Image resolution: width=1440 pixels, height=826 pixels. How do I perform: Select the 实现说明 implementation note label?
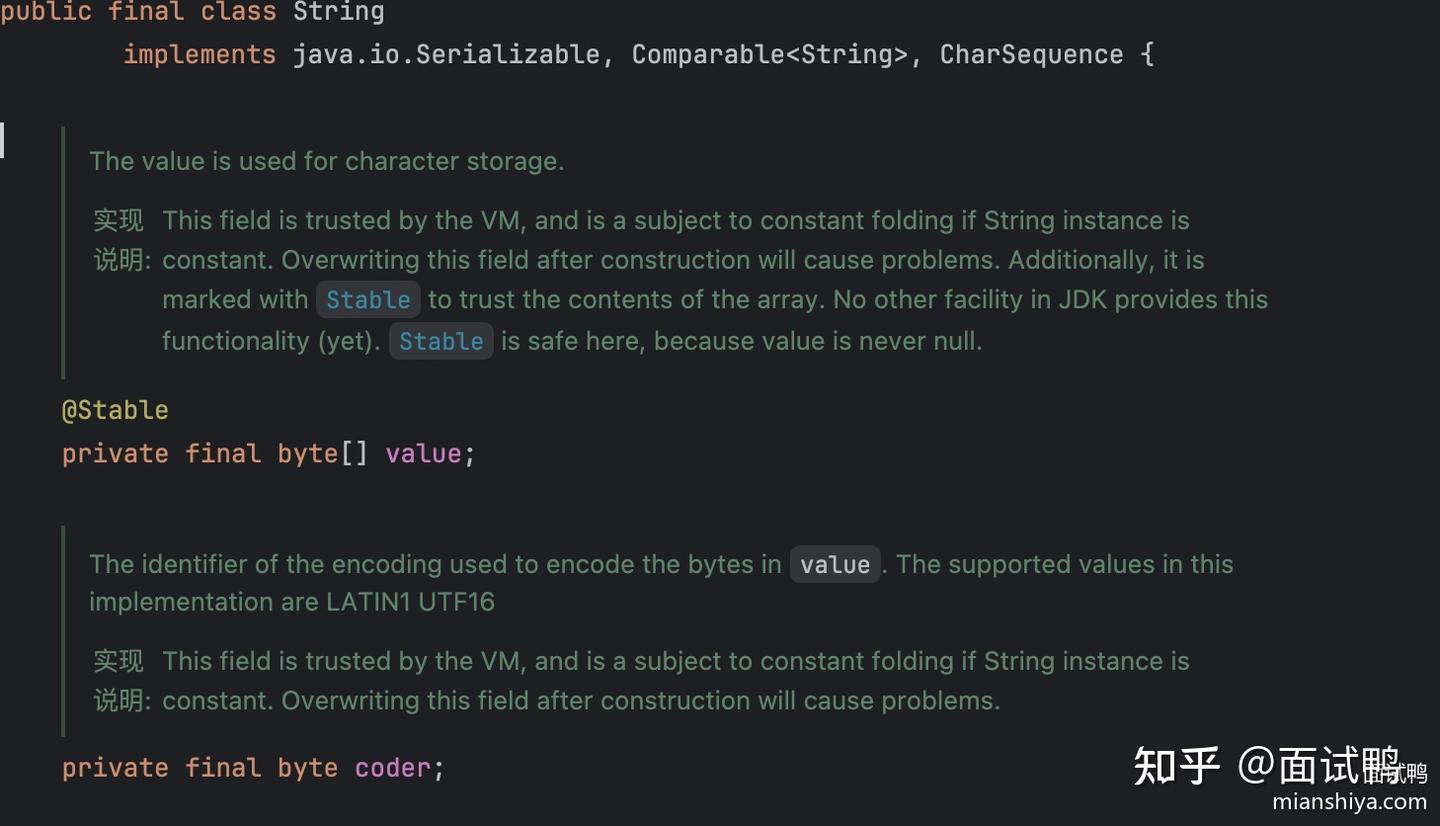pyautogui.click(x=118, y=240)
